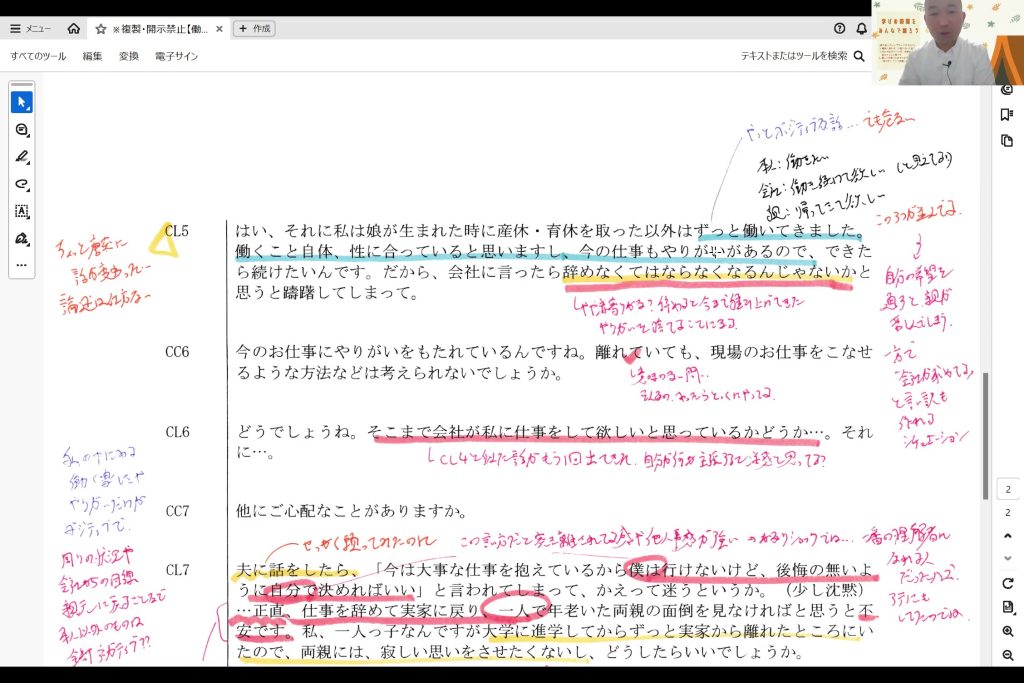Select the text box tool

tap(21, 211)
